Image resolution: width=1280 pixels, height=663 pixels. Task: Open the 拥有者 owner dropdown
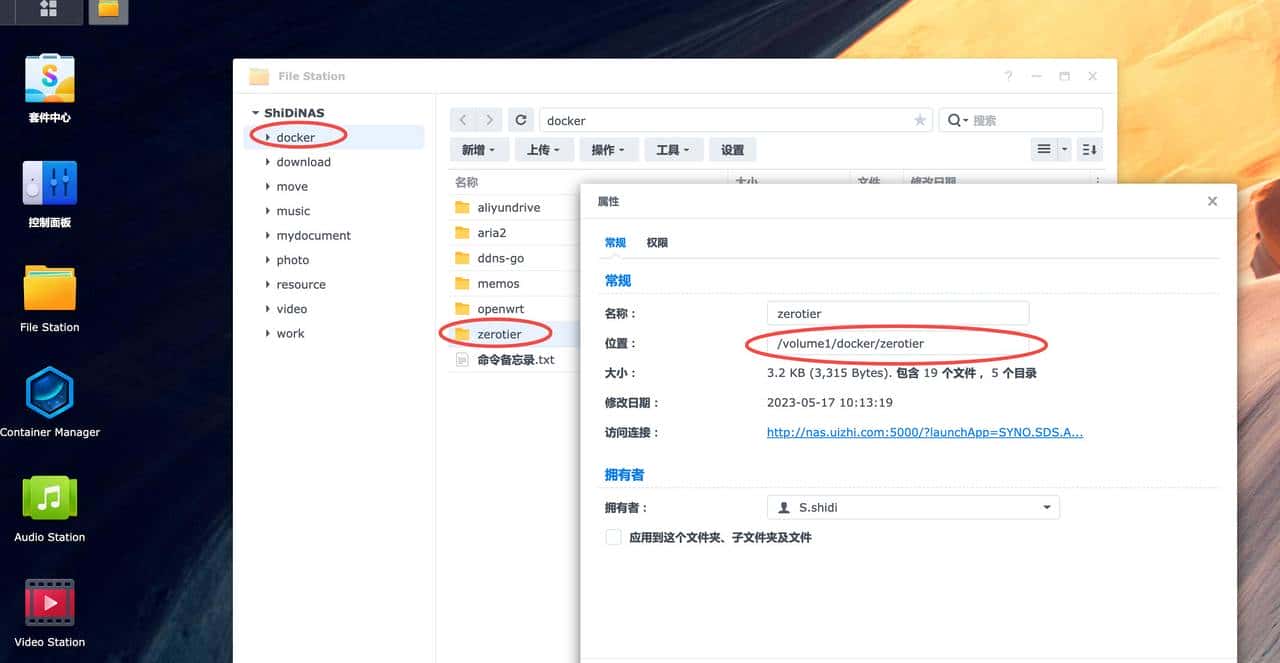point(1046,507)
